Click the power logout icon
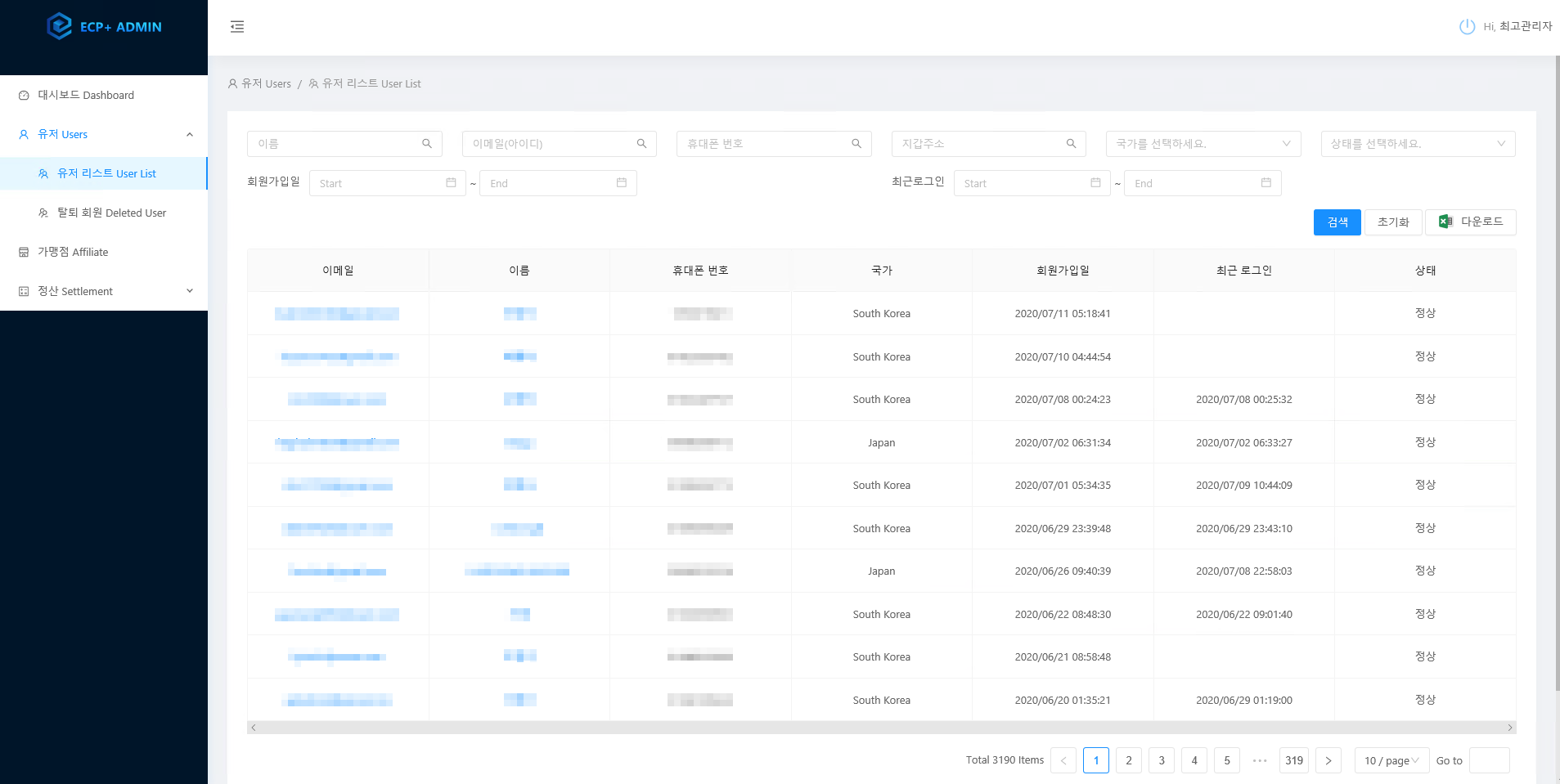This screenshot has height=784, width=1560. click(x=1467, y=26)
